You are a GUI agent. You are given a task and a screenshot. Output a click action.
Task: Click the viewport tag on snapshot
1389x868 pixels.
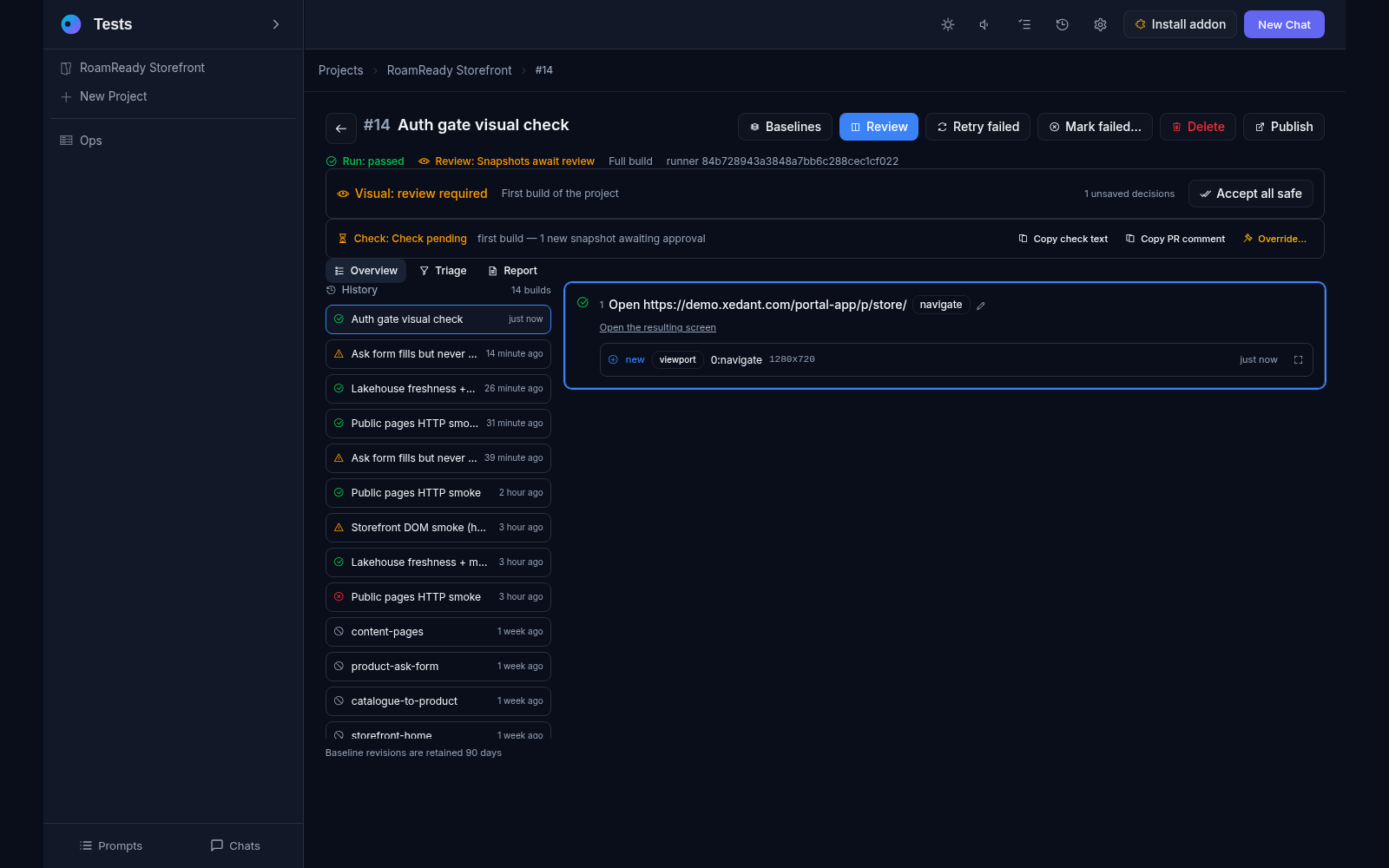click(677, 359)
